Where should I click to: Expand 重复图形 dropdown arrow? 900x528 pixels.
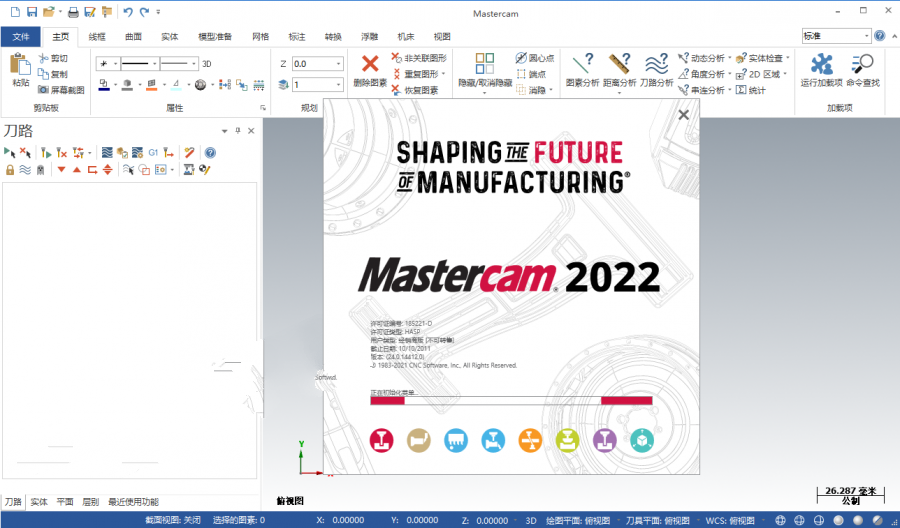coord(444,74)
